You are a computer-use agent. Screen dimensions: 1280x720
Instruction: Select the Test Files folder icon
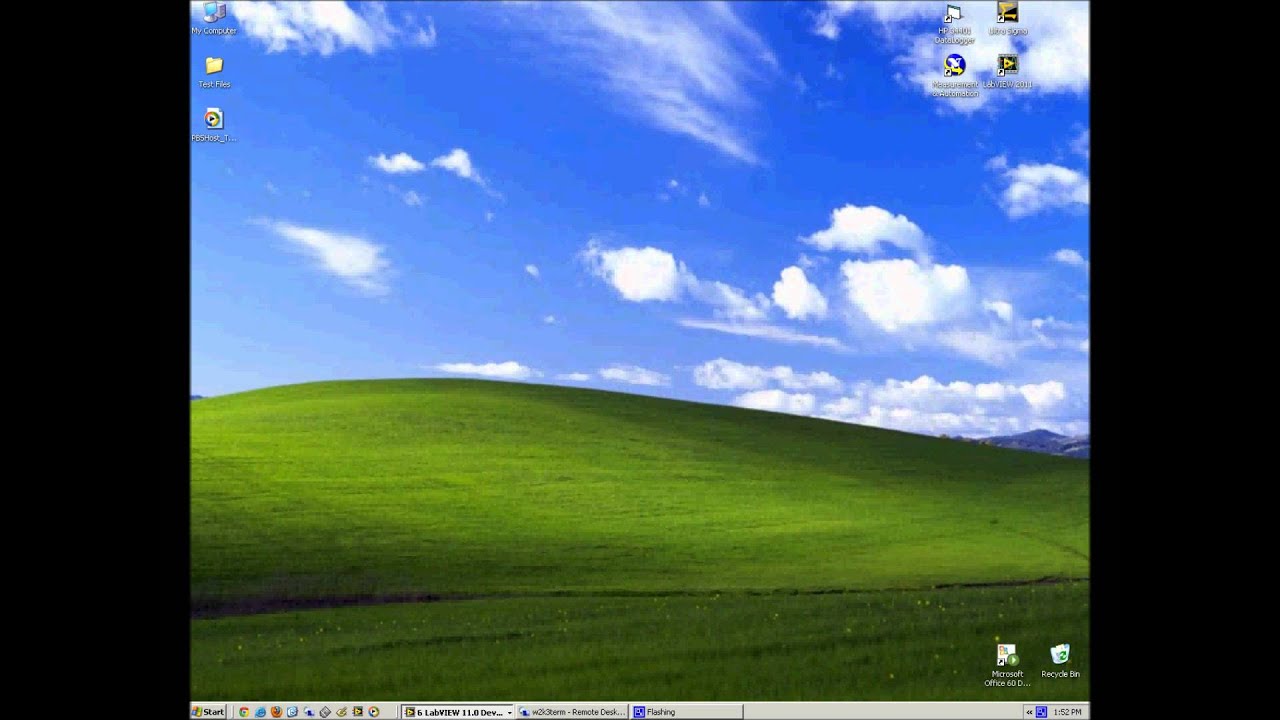(x=214, y=72)
